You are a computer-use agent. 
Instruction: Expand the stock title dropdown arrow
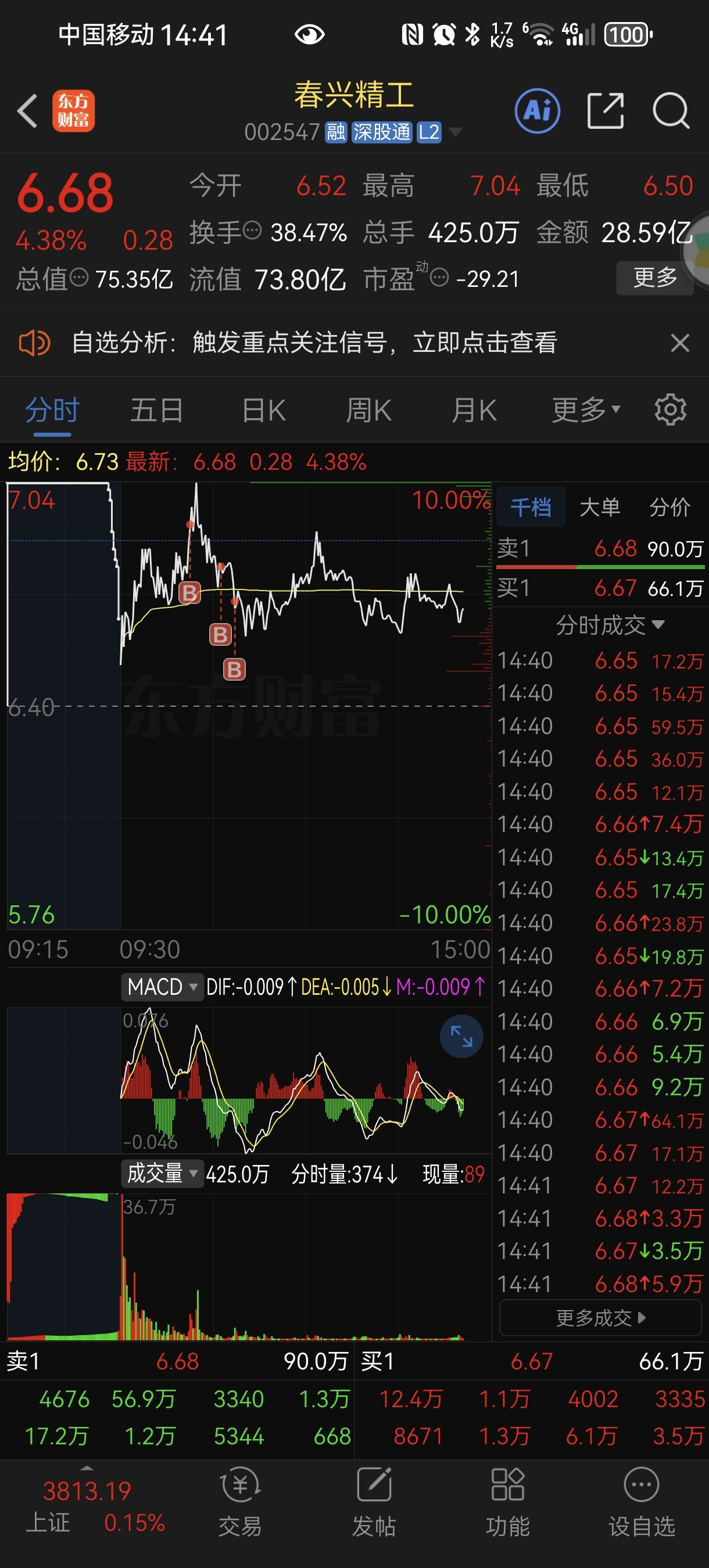click(x=455, y=132)
